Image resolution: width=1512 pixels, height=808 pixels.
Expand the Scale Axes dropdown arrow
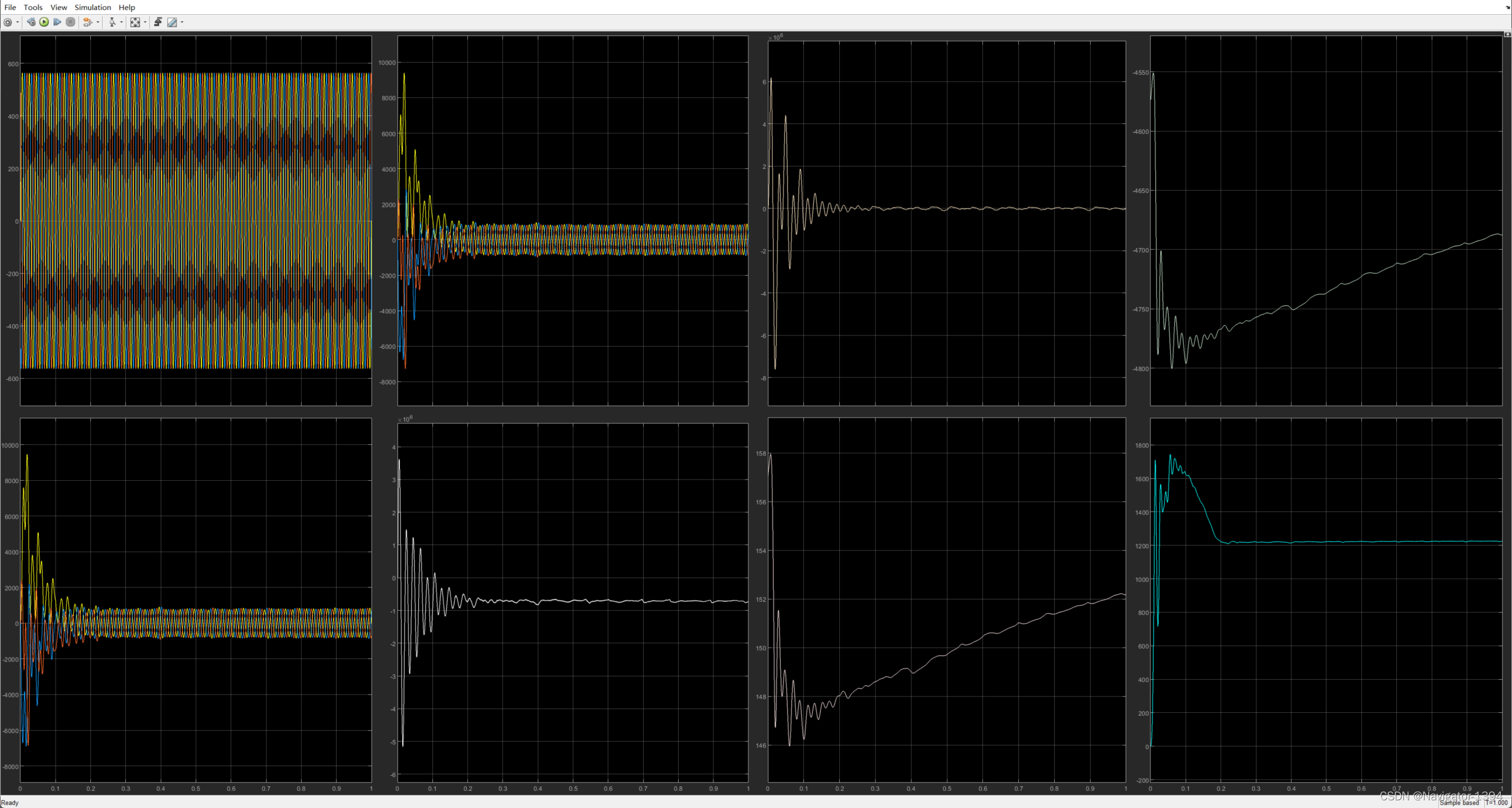coord(145,22)
